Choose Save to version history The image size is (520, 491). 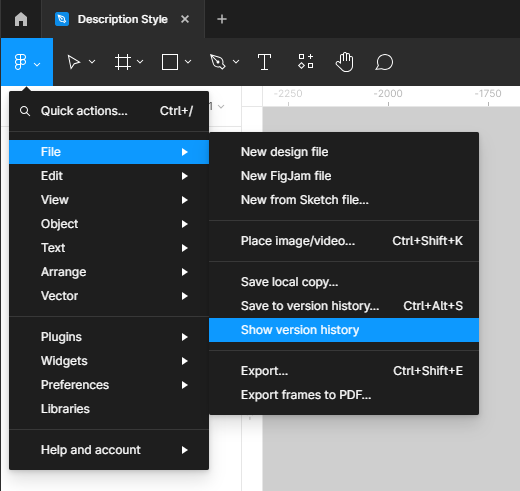[x=344, y=306]
